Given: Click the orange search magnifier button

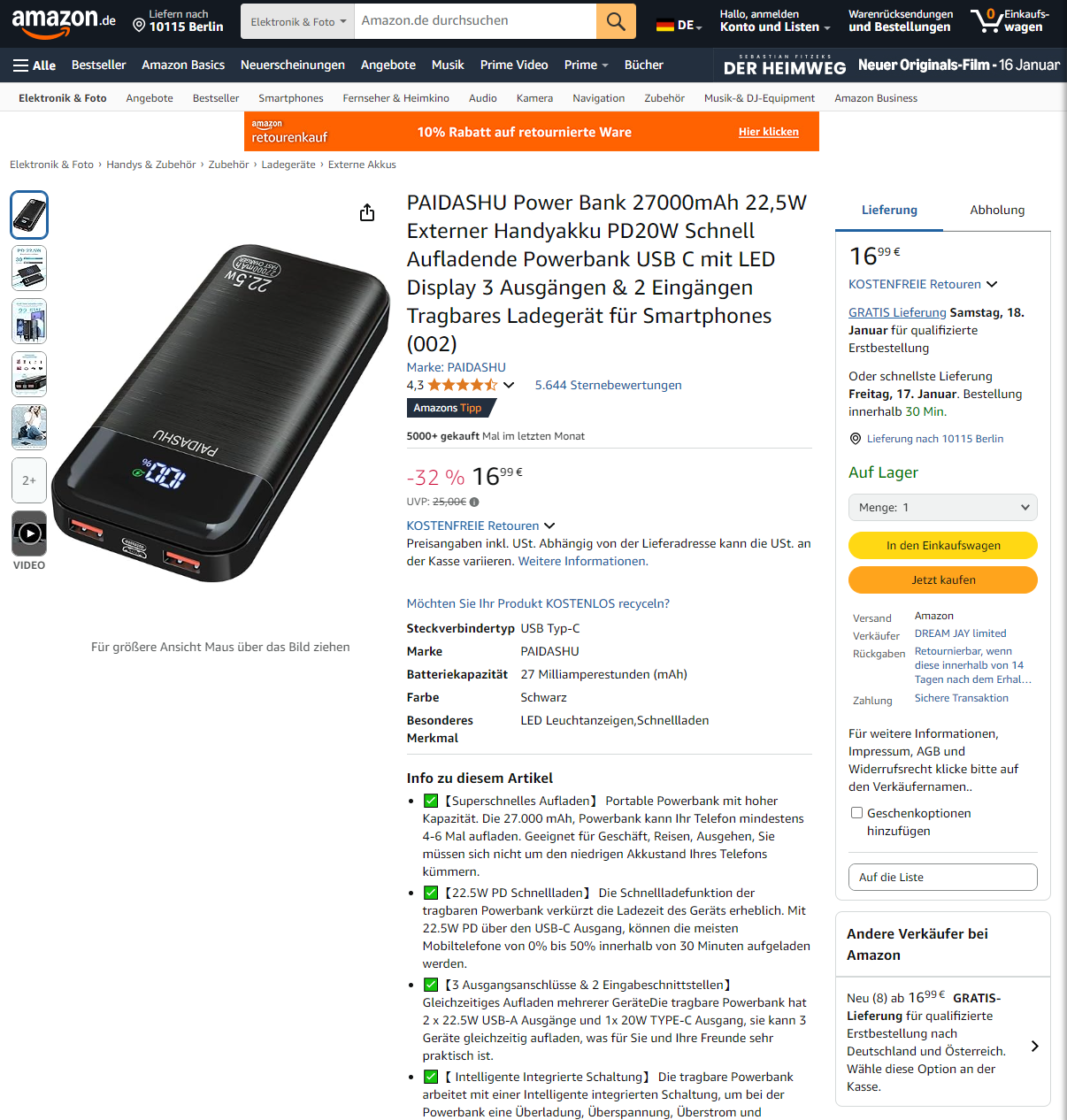Looking at the screenshot, I should point(616,21).
